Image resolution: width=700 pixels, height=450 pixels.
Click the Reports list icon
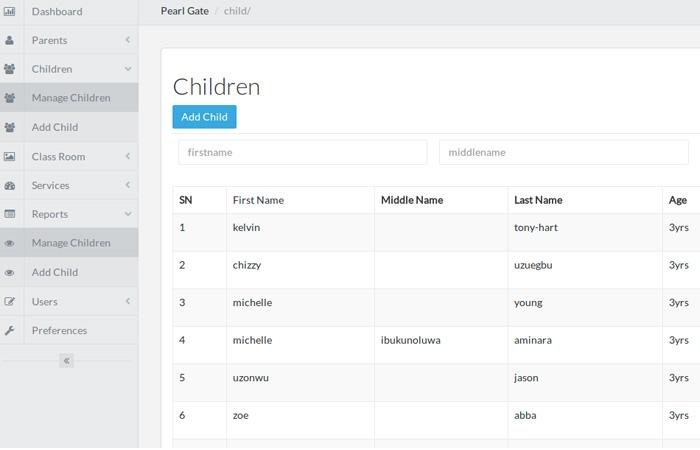(x=10, y=214)
